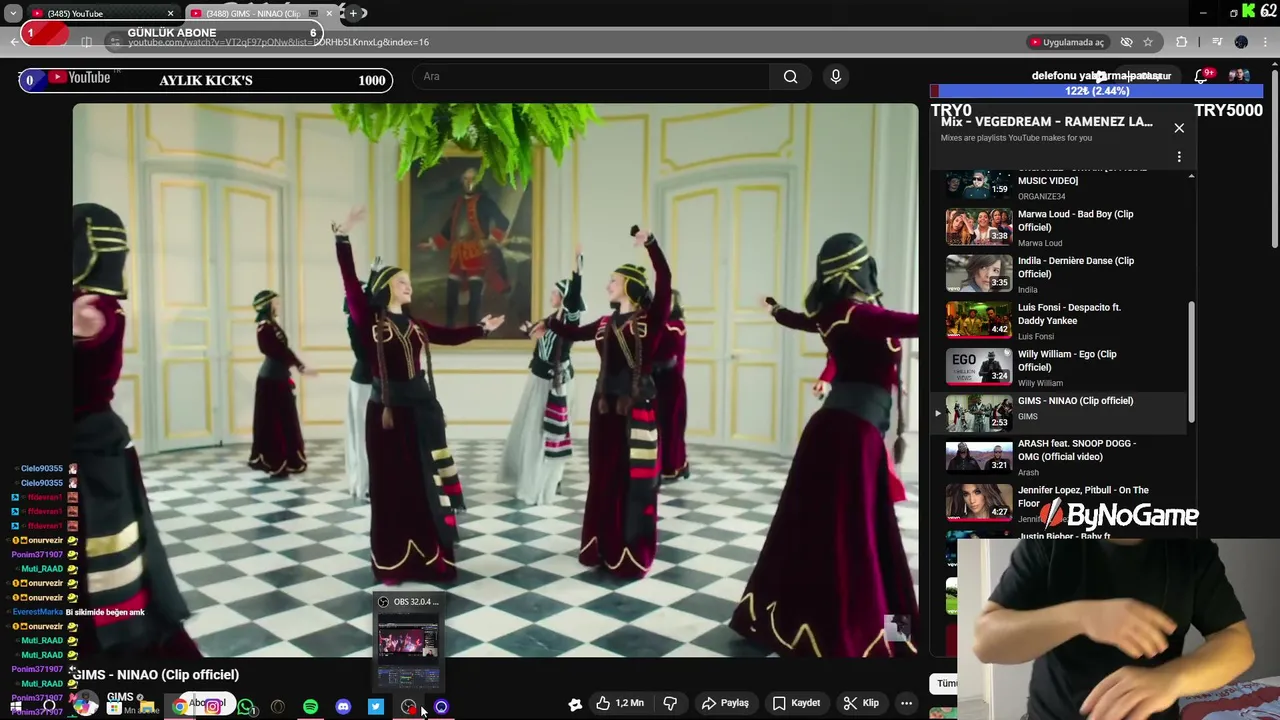Click the thumbs-up plus icon left of like
Viewport: 1280px width, 720px height.
coord(575,704)
